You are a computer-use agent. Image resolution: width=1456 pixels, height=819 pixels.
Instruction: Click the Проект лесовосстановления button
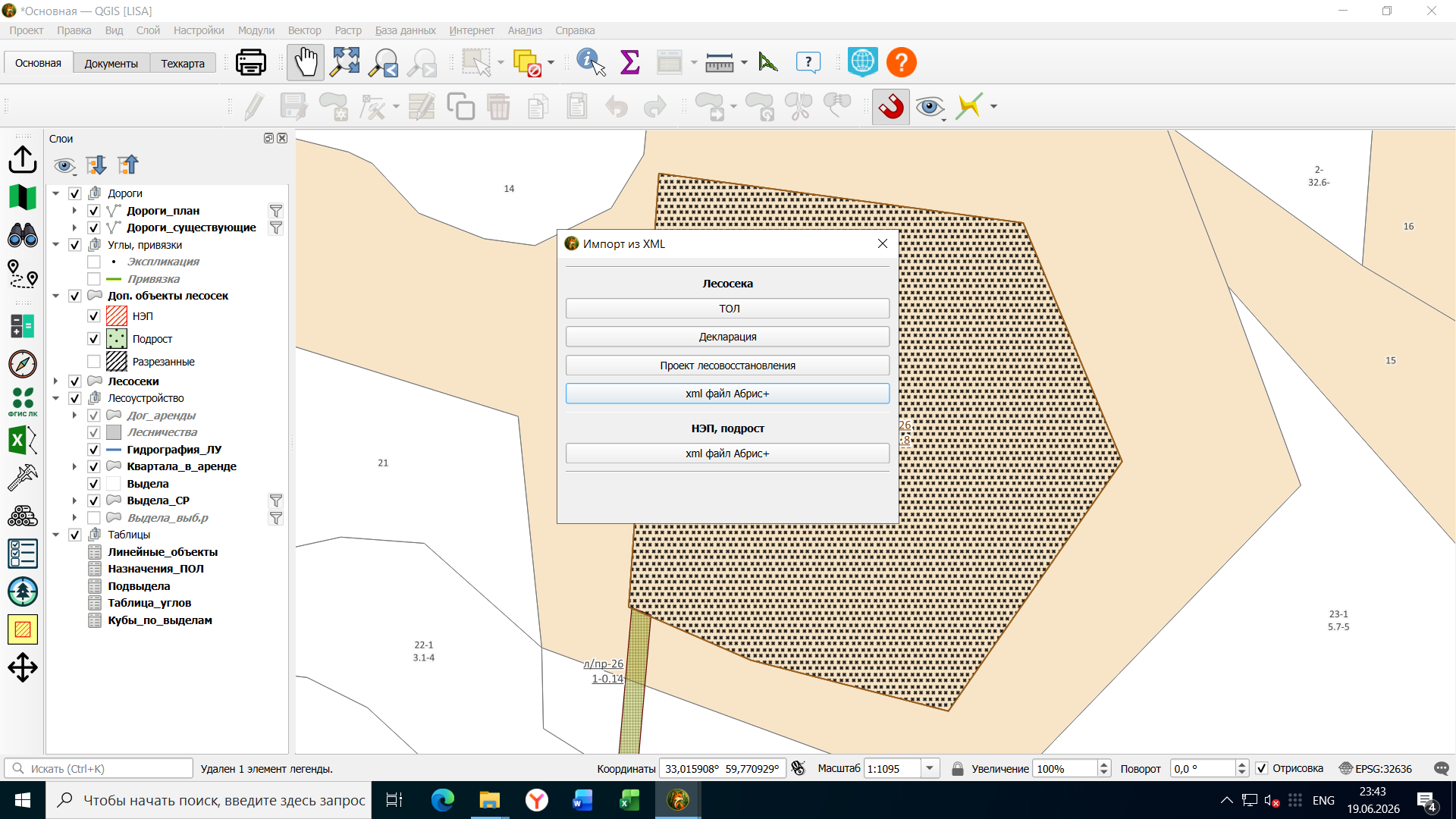pyautogui.click(x=727, y=366)
